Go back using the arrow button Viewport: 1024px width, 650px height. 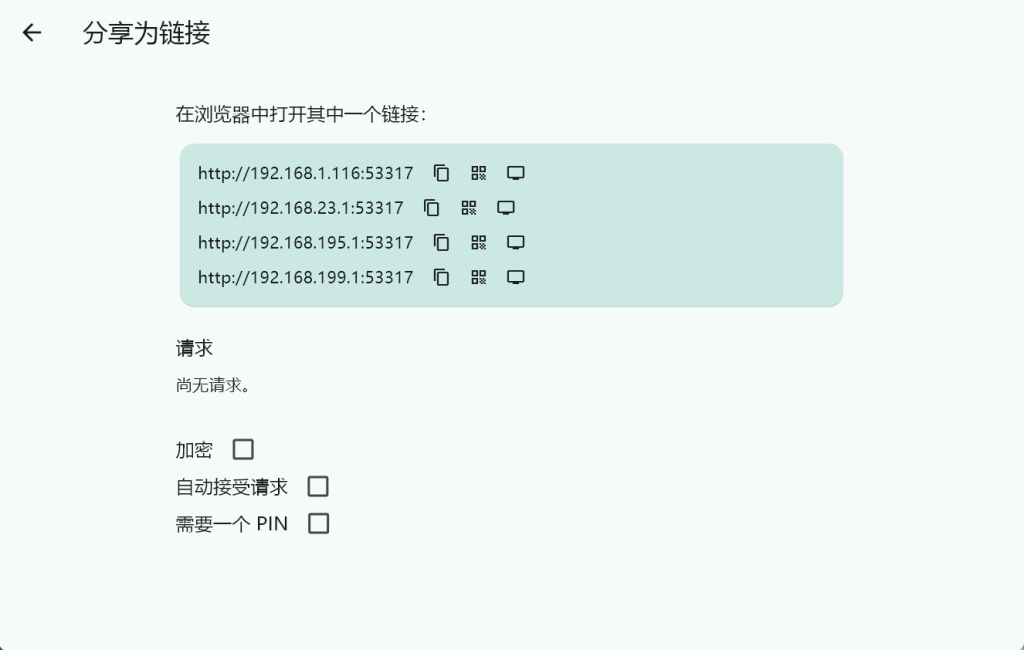(31, 33)
